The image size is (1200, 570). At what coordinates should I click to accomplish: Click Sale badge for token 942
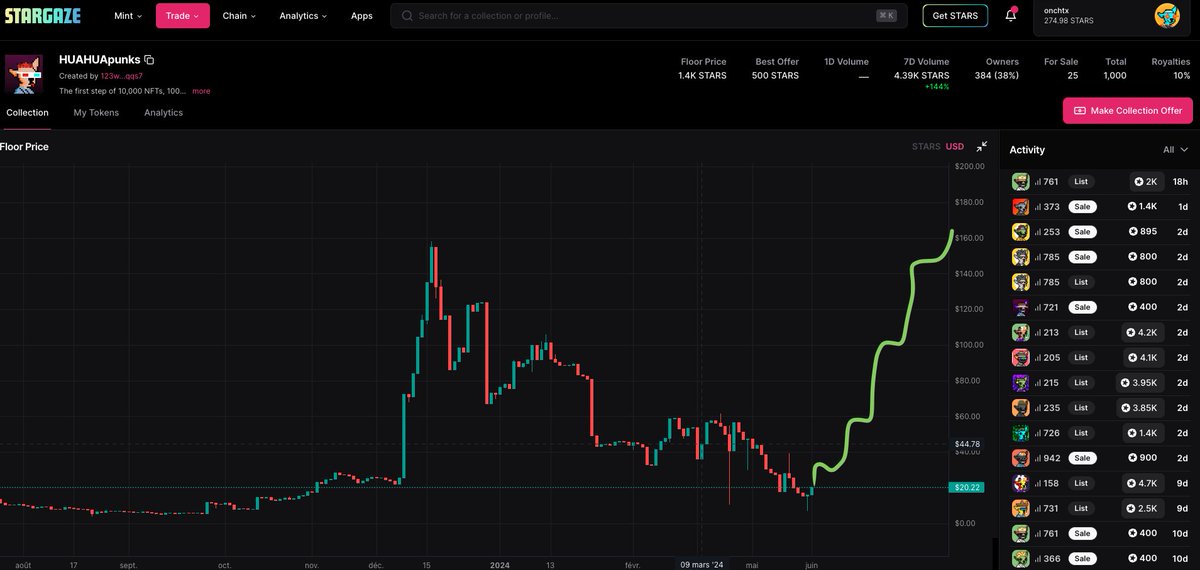[1081, 458]
